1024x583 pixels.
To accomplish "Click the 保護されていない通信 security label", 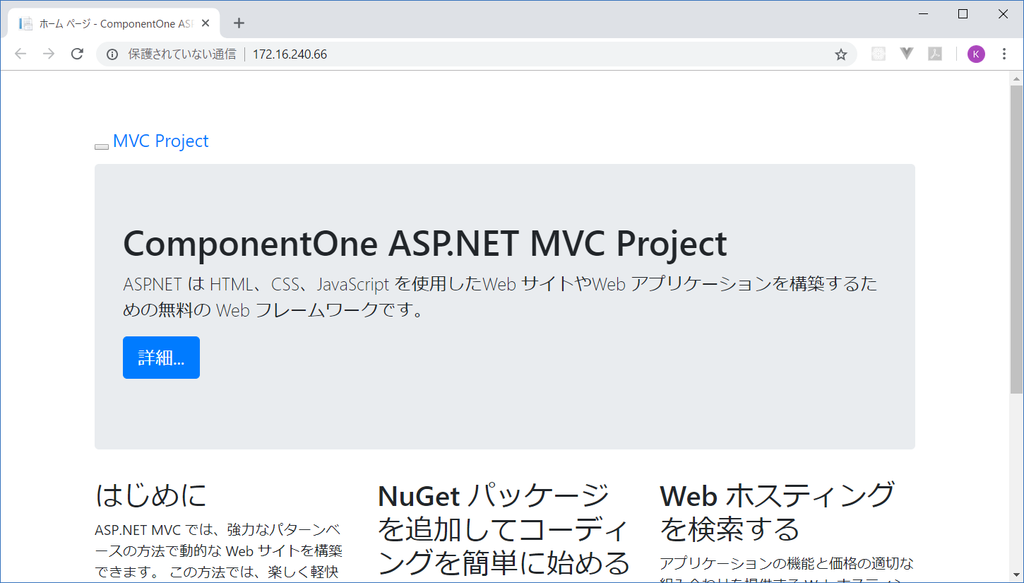I will 182,54.
